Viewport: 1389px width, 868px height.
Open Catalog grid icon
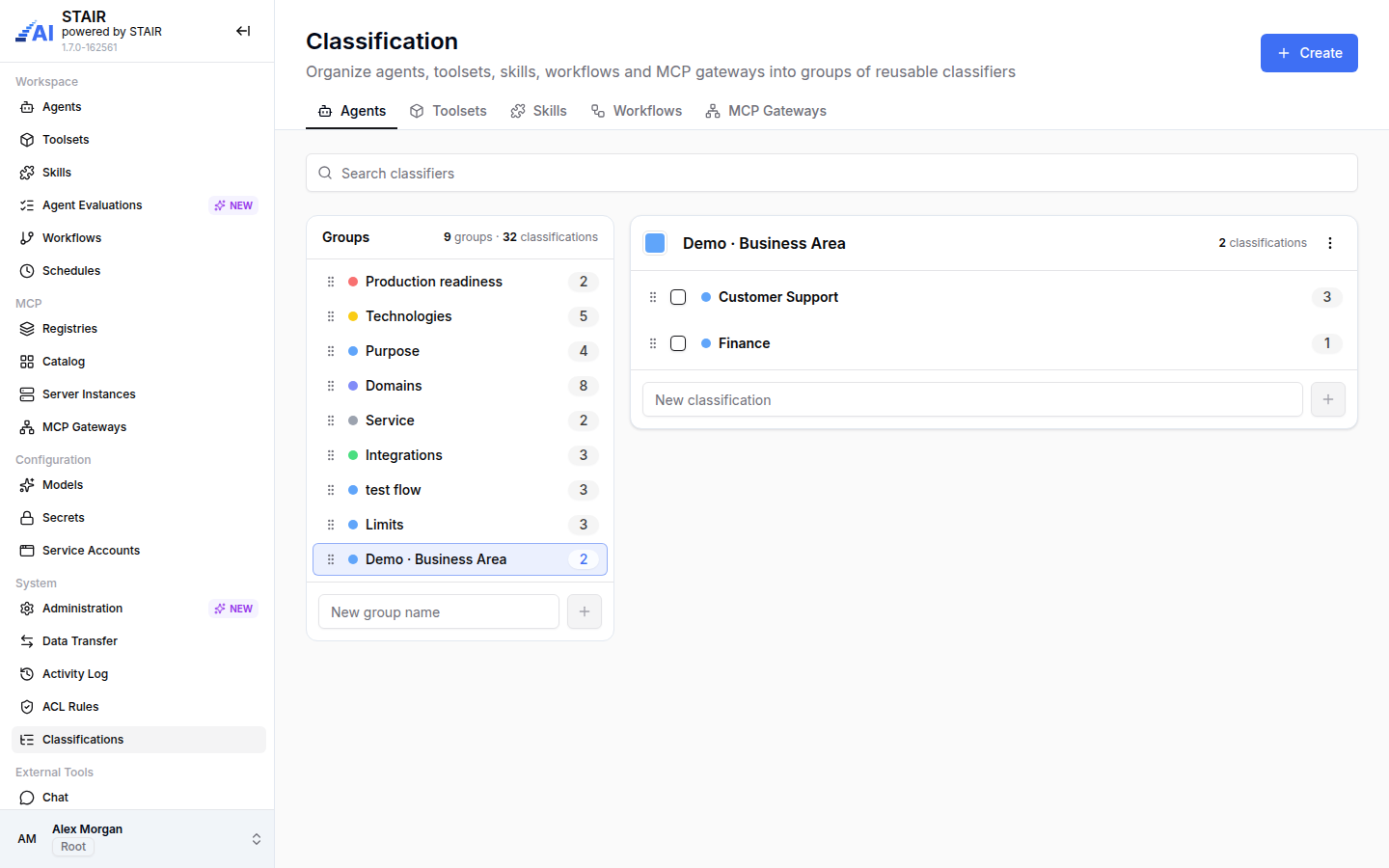pos(27,362)
